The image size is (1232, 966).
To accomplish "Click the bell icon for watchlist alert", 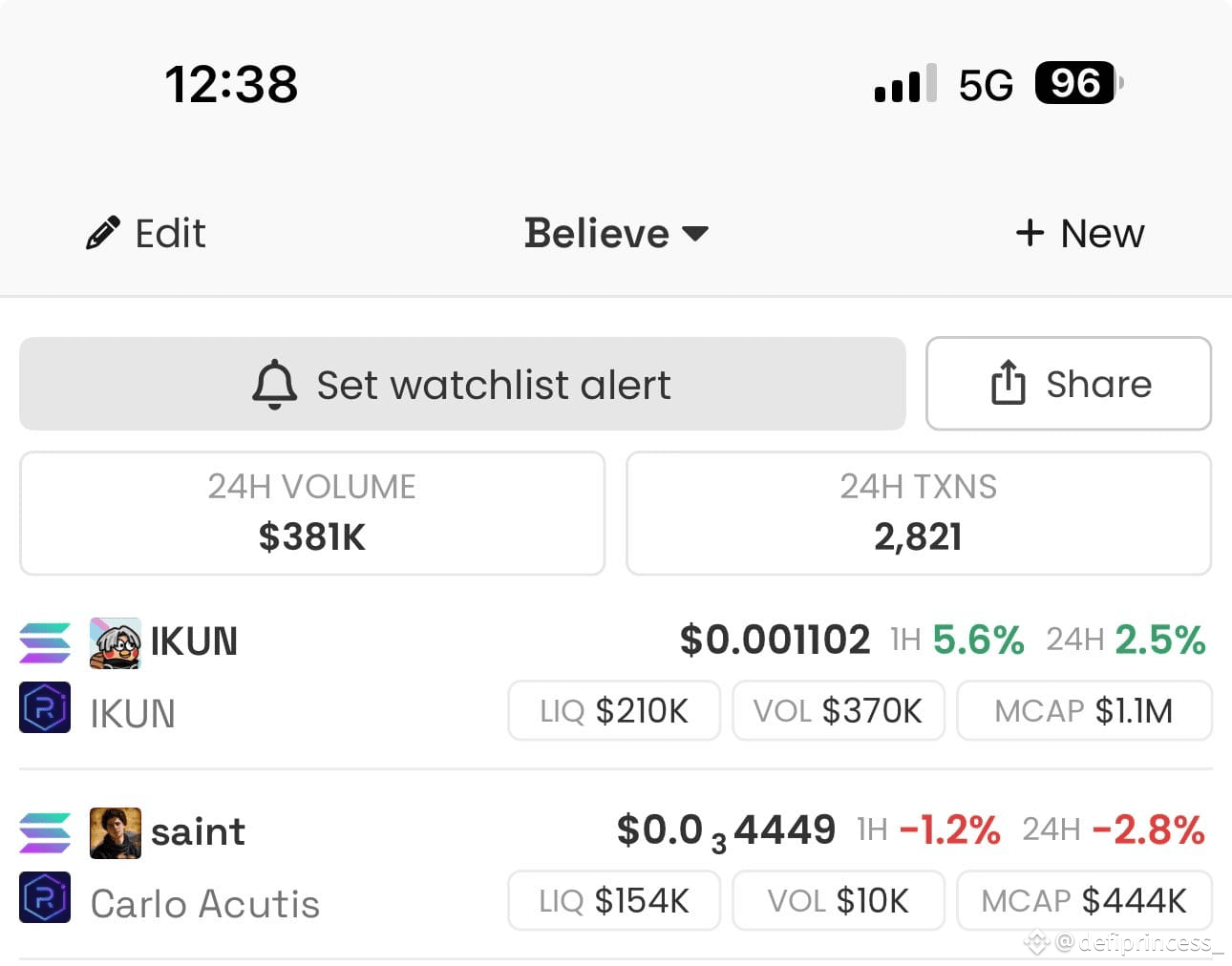I will click(274, 385).
